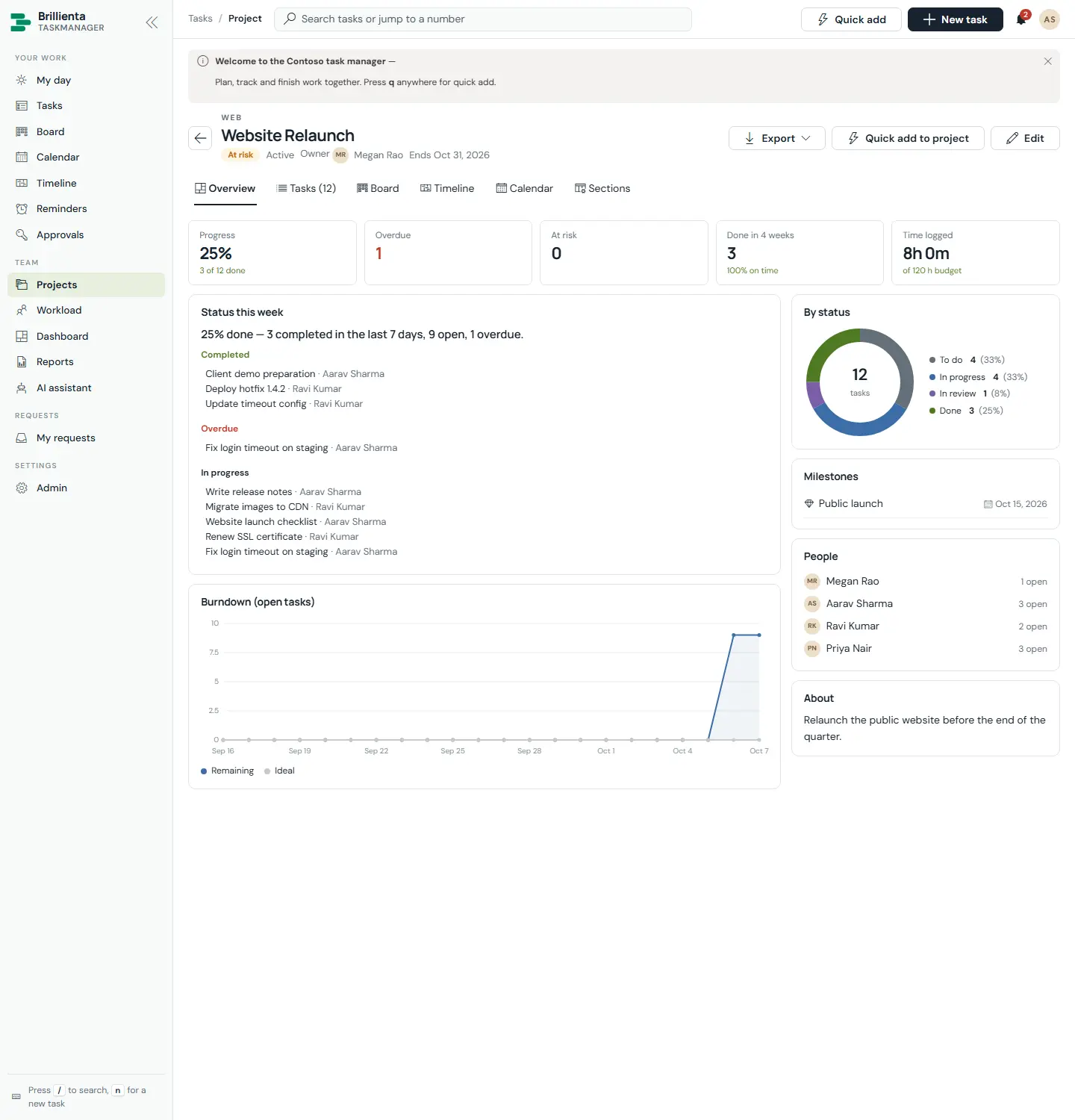Click the Edit project button
This screenshot has width=1075, height=1120.
pyautogui.click(x=1025, y=138)
